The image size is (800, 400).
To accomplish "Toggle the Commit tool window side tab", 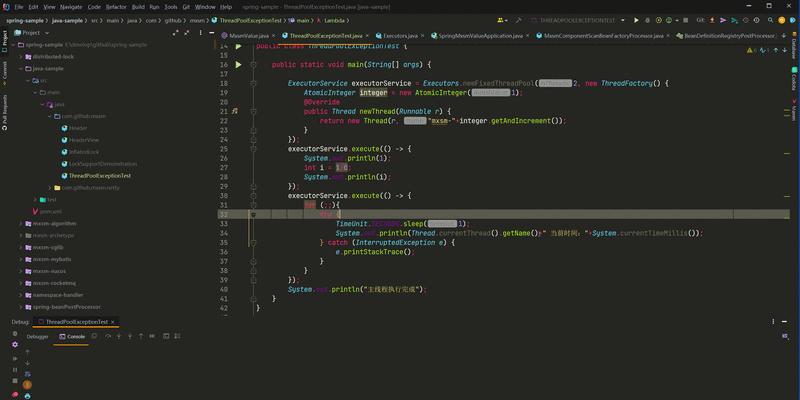I will 5,72.
